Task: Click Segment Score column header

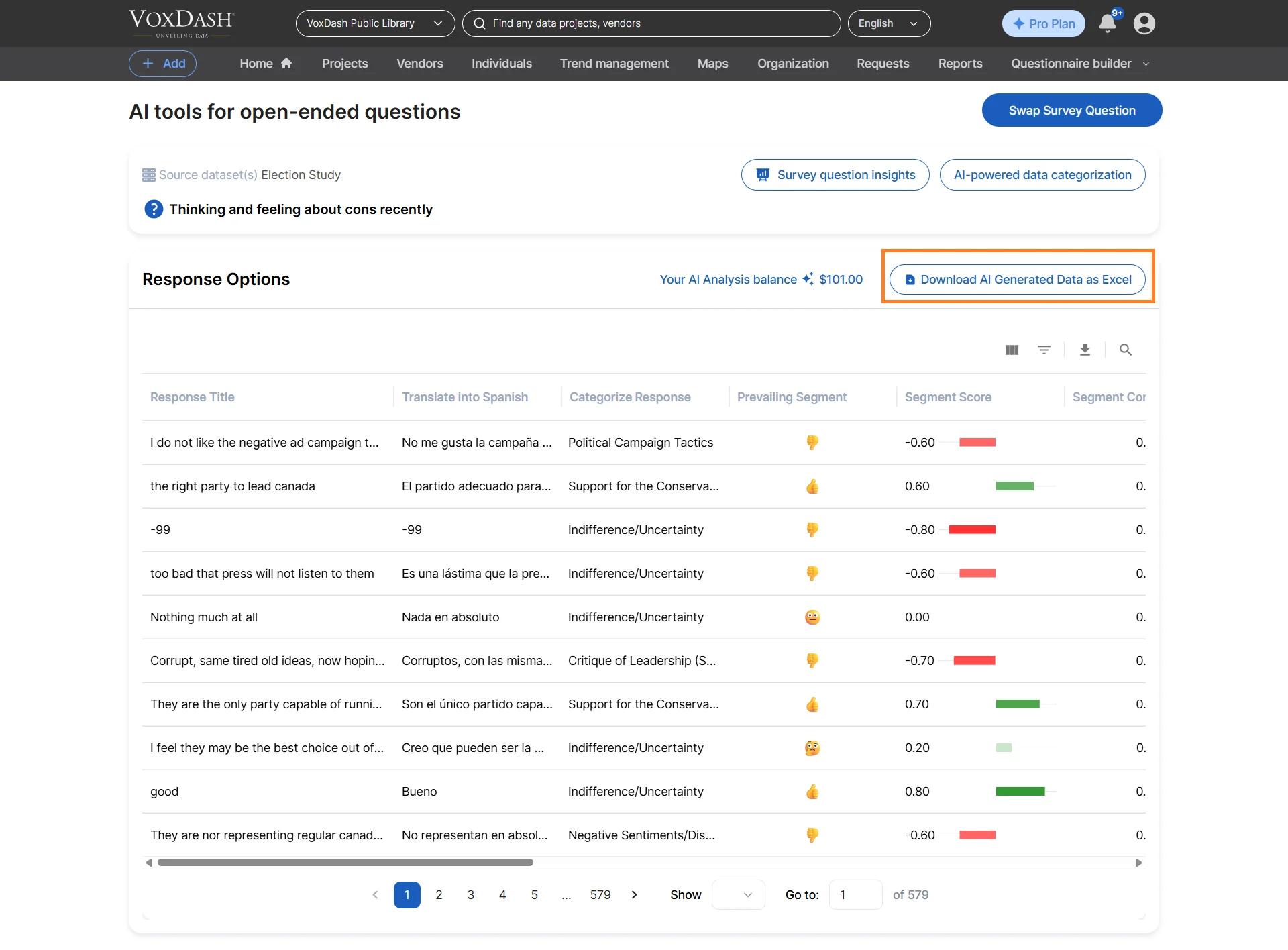Action: coord(948,397)
